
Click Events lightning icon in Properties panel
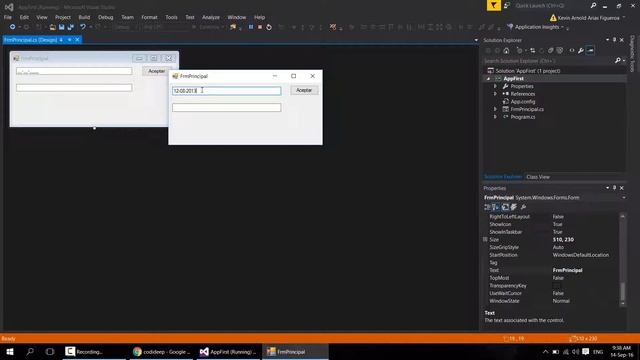[514, 207]
